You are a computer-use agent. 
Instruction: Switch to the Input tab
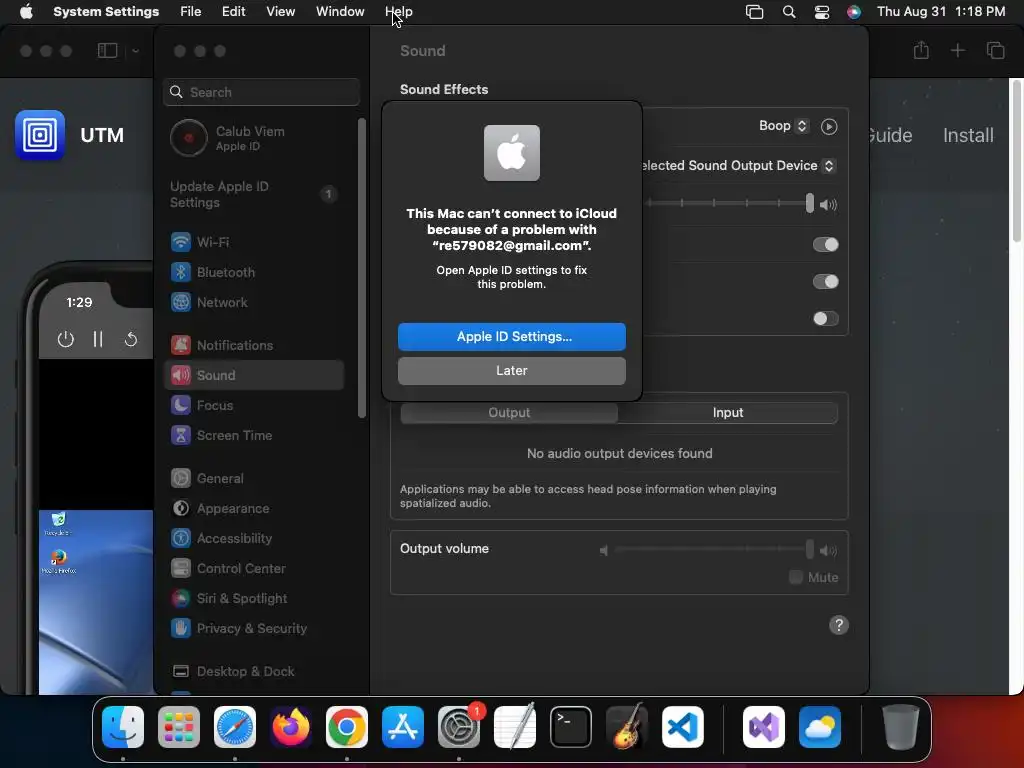(728, 413)
